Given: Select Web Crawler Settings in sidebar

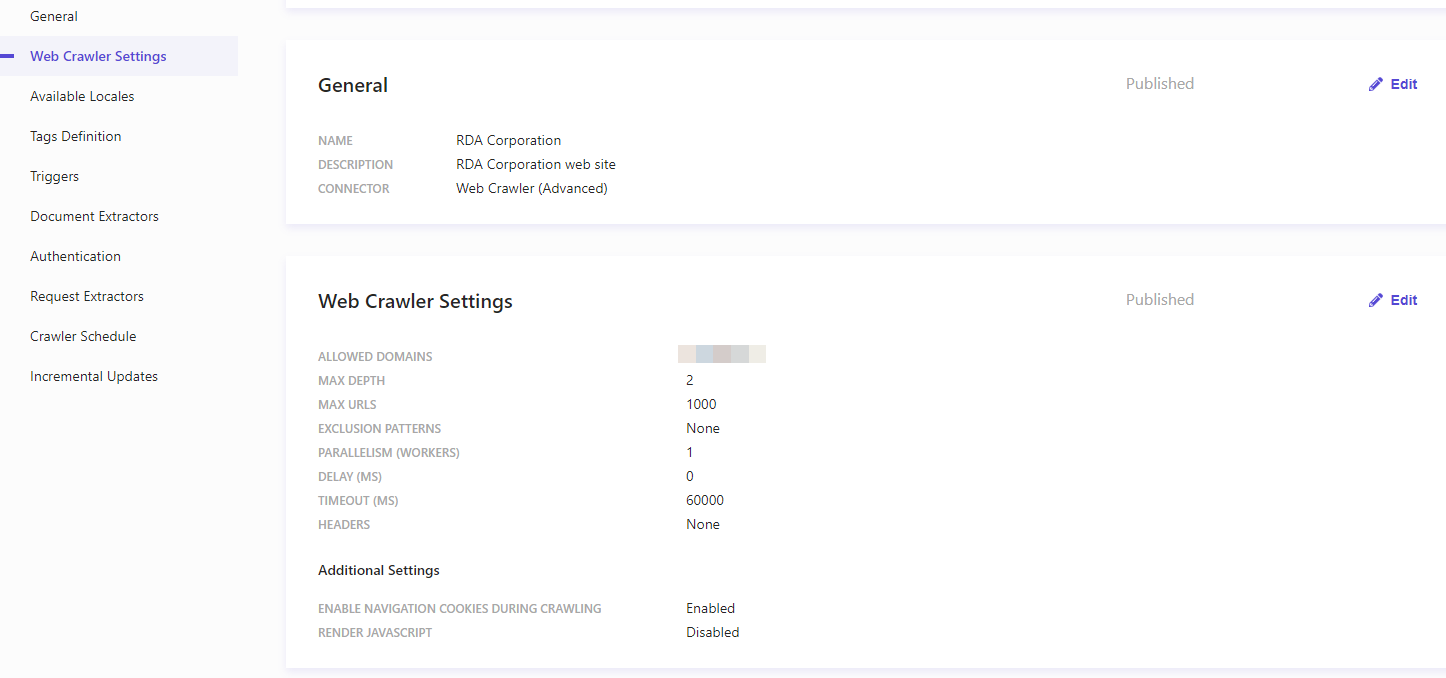Looking at the screenshot, I should coord(119,56).
